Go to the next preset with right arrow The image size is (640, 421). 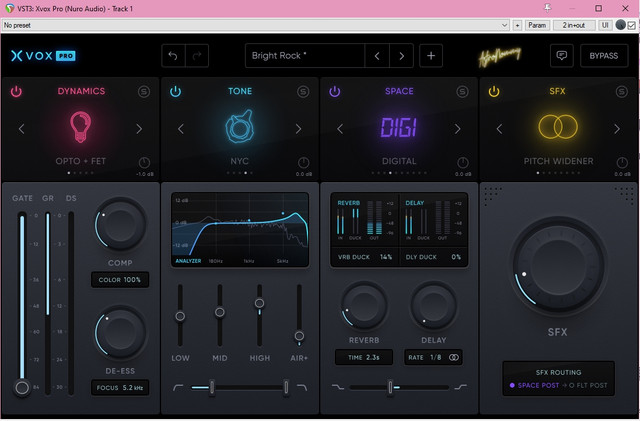(x=401, y=56)
